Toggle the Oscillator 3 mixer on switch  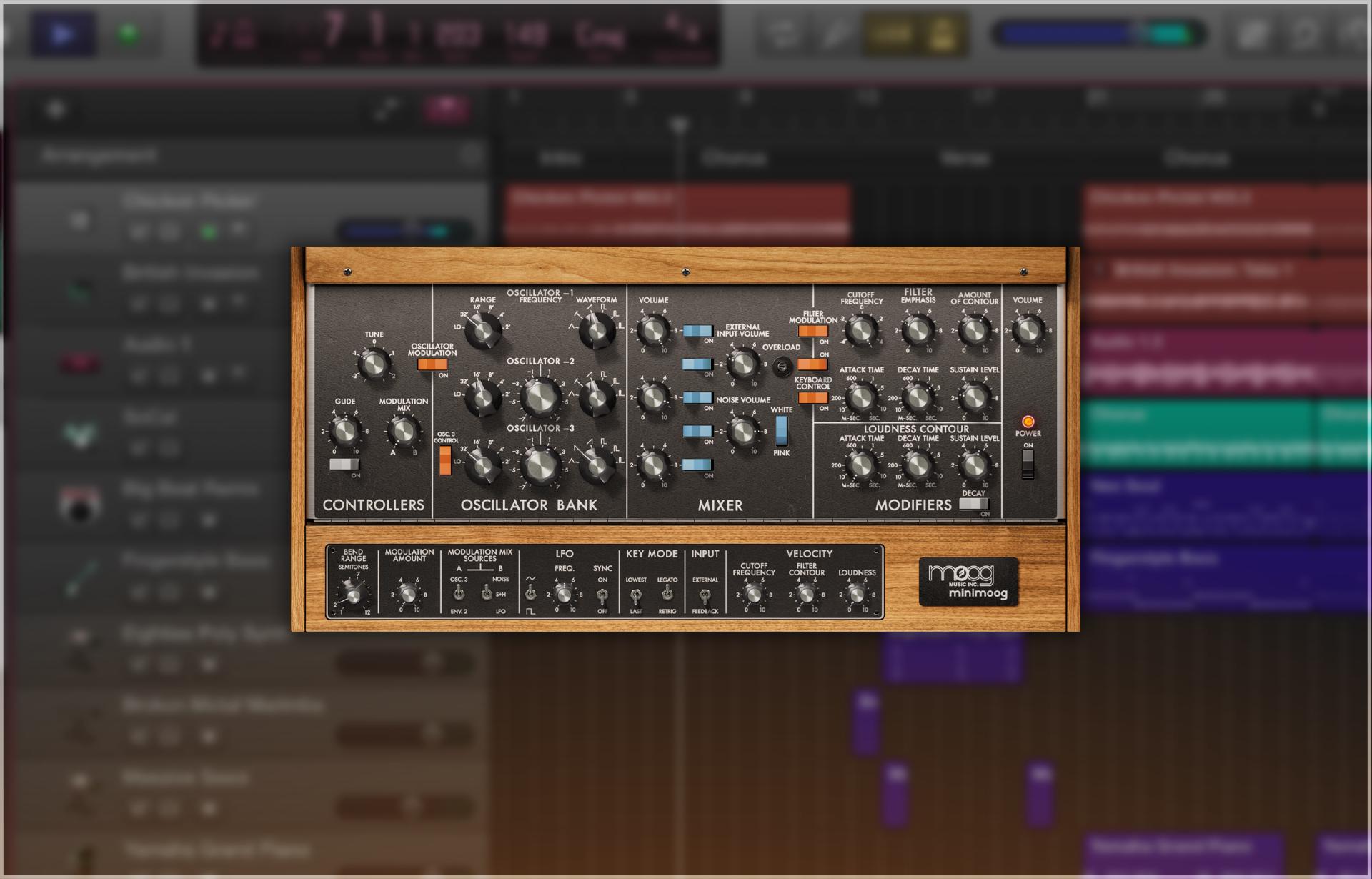click(x=697, y=465)
